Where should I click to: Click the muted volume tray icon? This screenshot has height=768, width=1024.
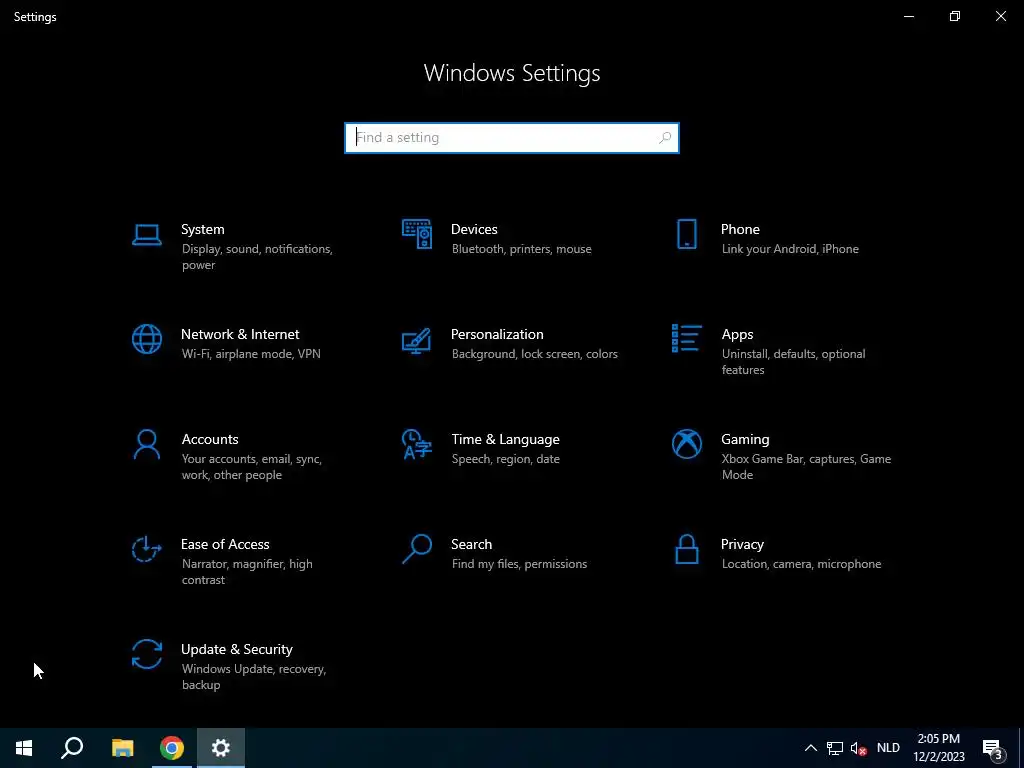[858, 748]
